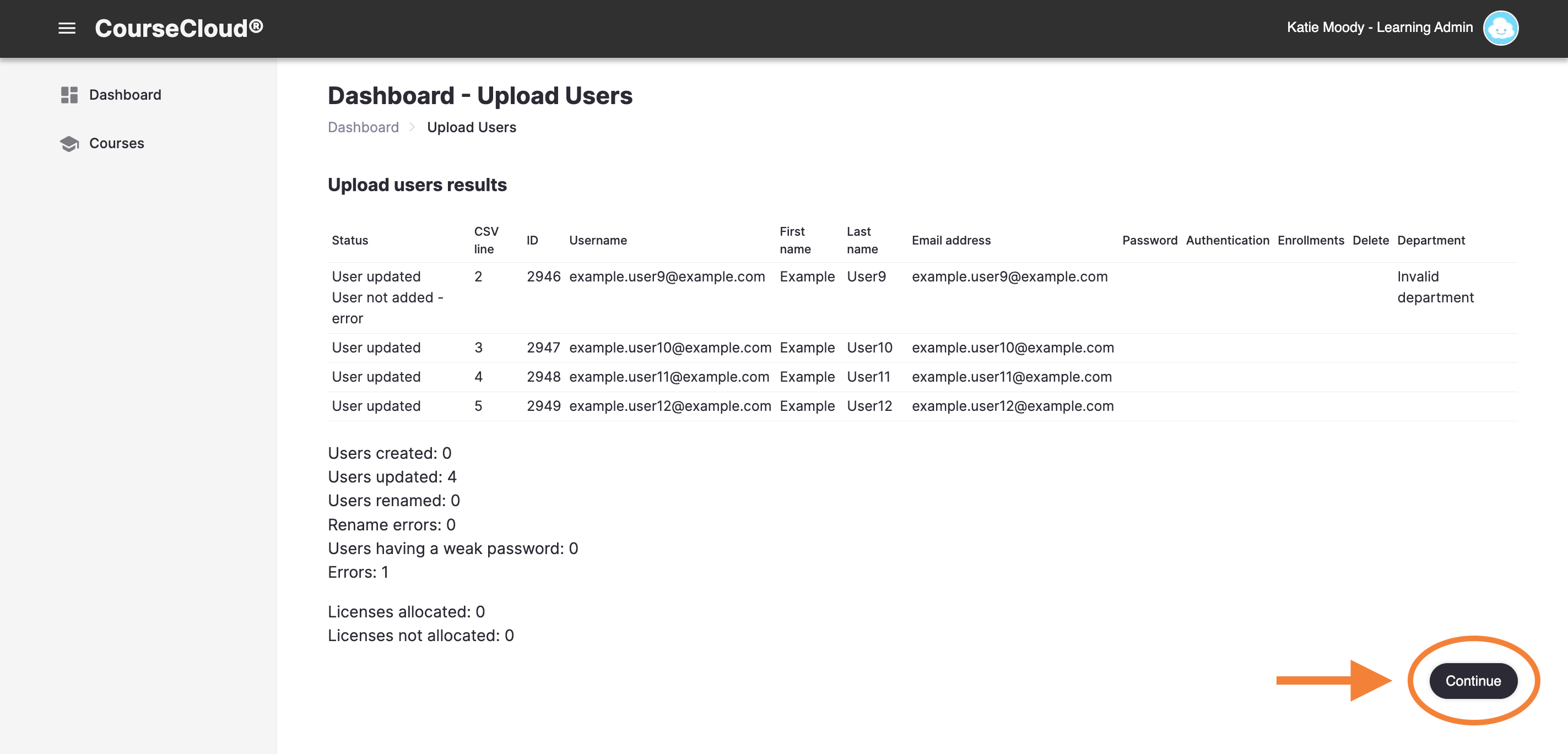Image resolution: width=1568 pixels, height=754 pixels.
Task: Click username example.user10@example.com
Action: click(669, 348)
